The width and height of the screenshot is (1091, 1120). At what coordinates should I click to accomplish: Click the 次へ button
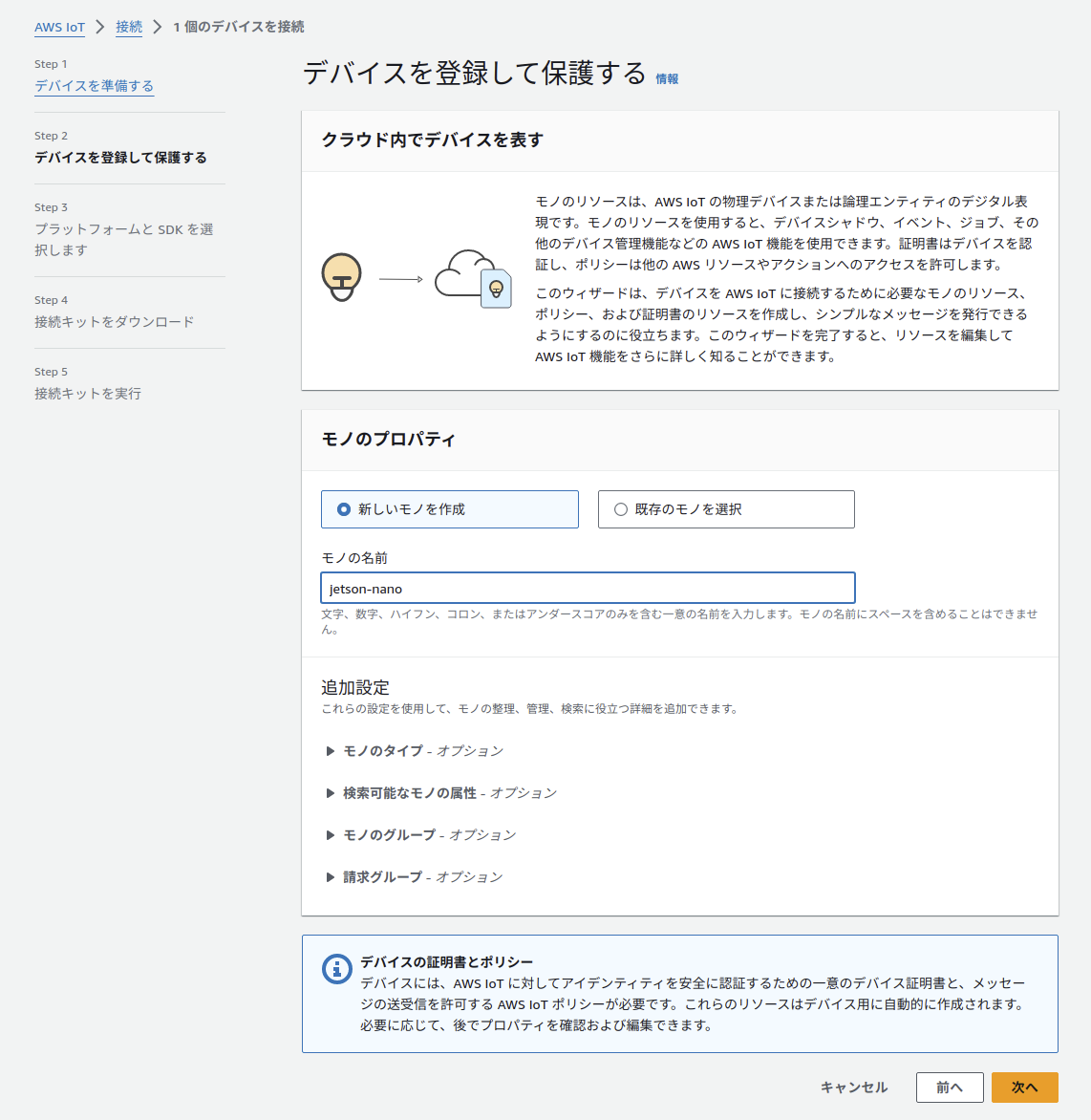tap(1024, 1087)
